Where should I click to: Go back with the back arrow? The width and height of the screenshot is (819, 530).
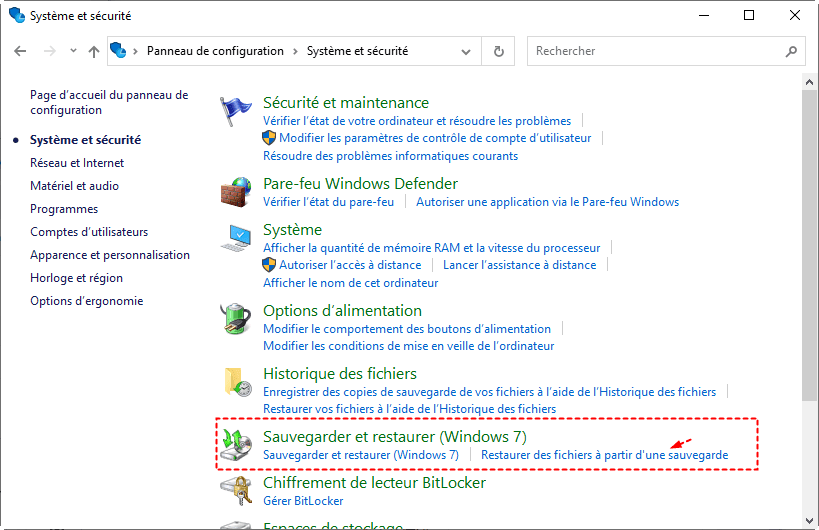tap(20, 51)
